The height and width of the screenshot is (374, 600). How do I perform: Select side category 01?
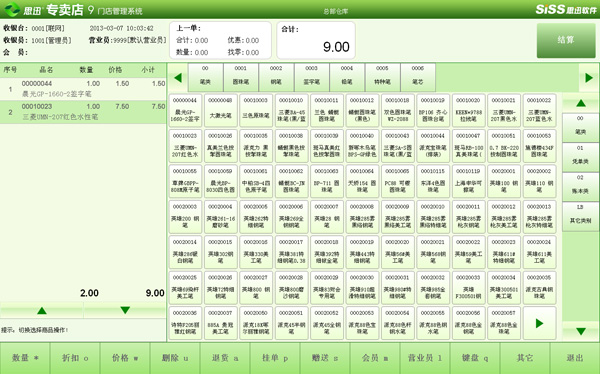click(x=580, y=157)
